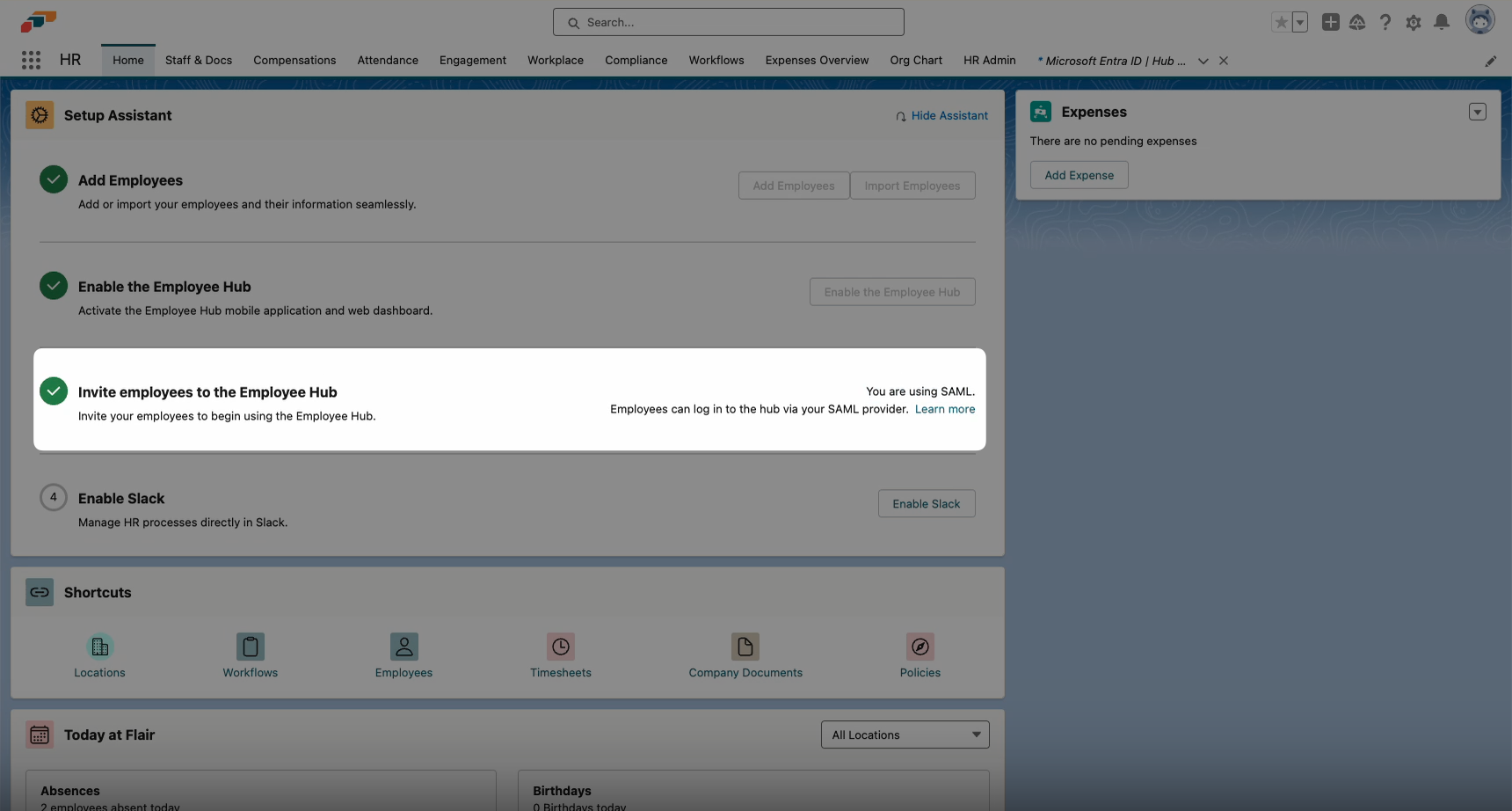Switch to the Compensations tab

tap(294, 60)
